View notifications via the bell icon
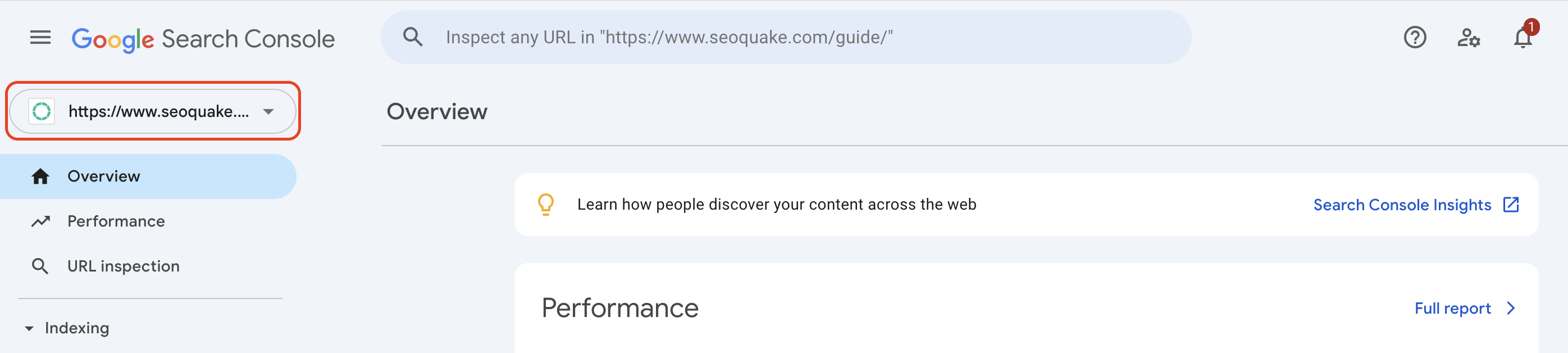Screen dimensions: 1568x353 coord(1523,40)
